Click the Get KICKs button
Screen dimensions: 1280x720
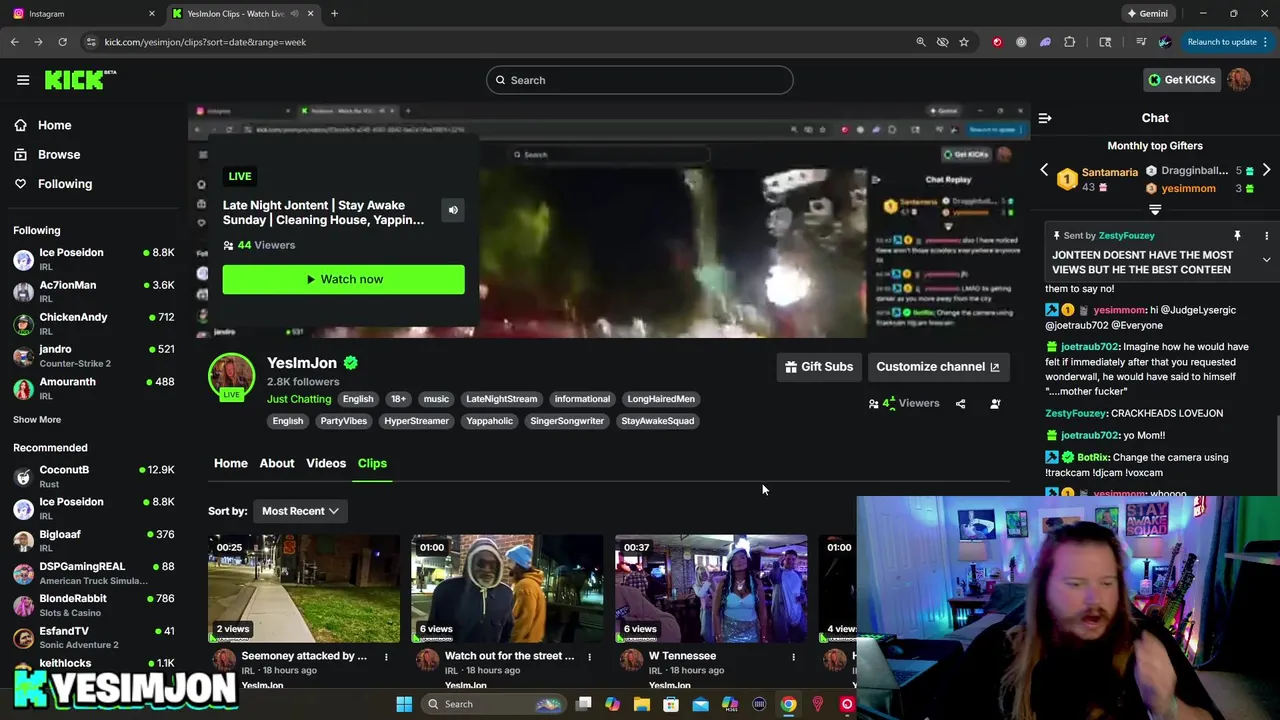coord(1182,80)
